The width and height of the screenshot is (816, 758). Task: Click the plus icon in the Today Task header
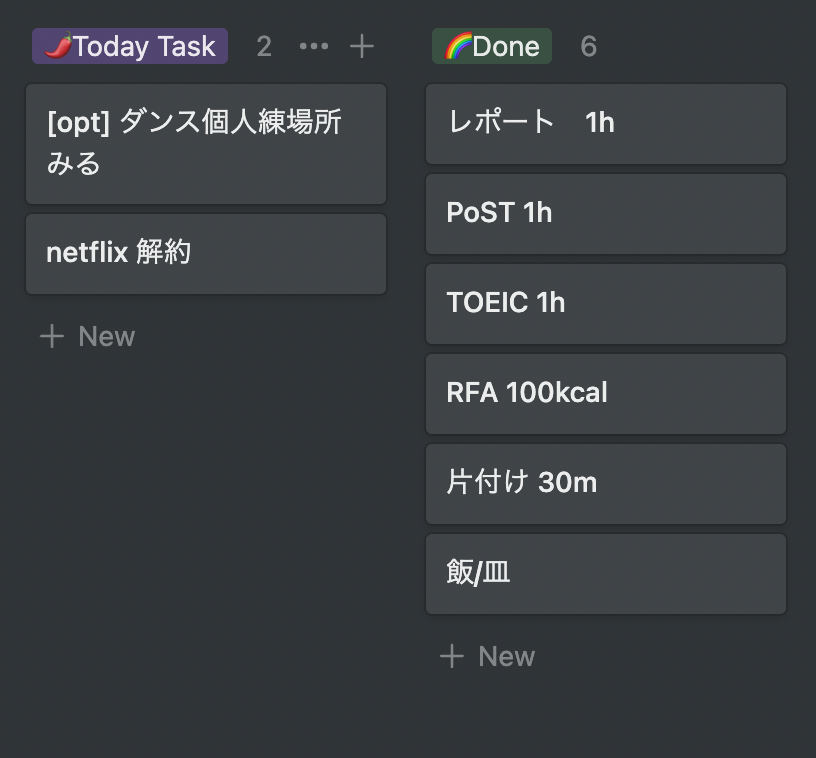[361, 46]
